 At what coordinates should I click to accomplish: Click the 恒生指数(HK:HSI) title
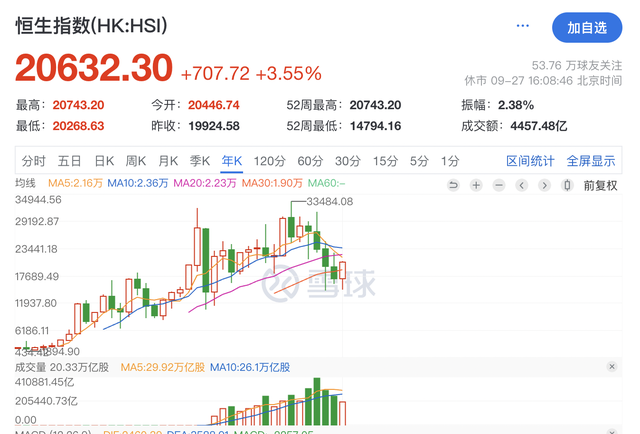click(x=91, y=26)
